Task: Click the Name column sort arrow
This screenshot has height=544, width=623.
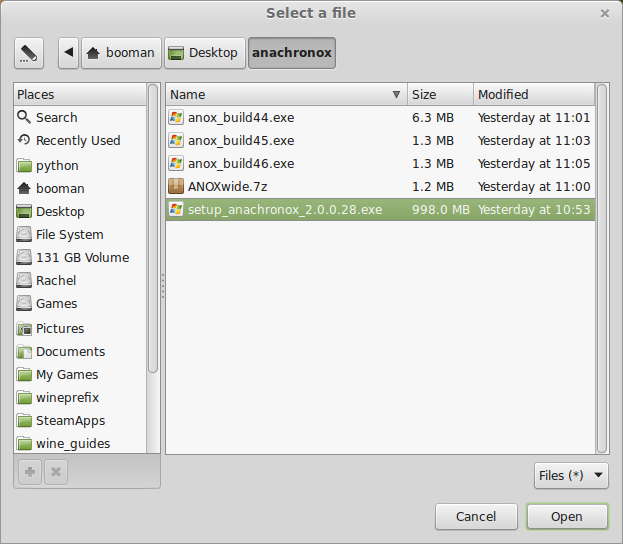Action: (x=396, y=95)
